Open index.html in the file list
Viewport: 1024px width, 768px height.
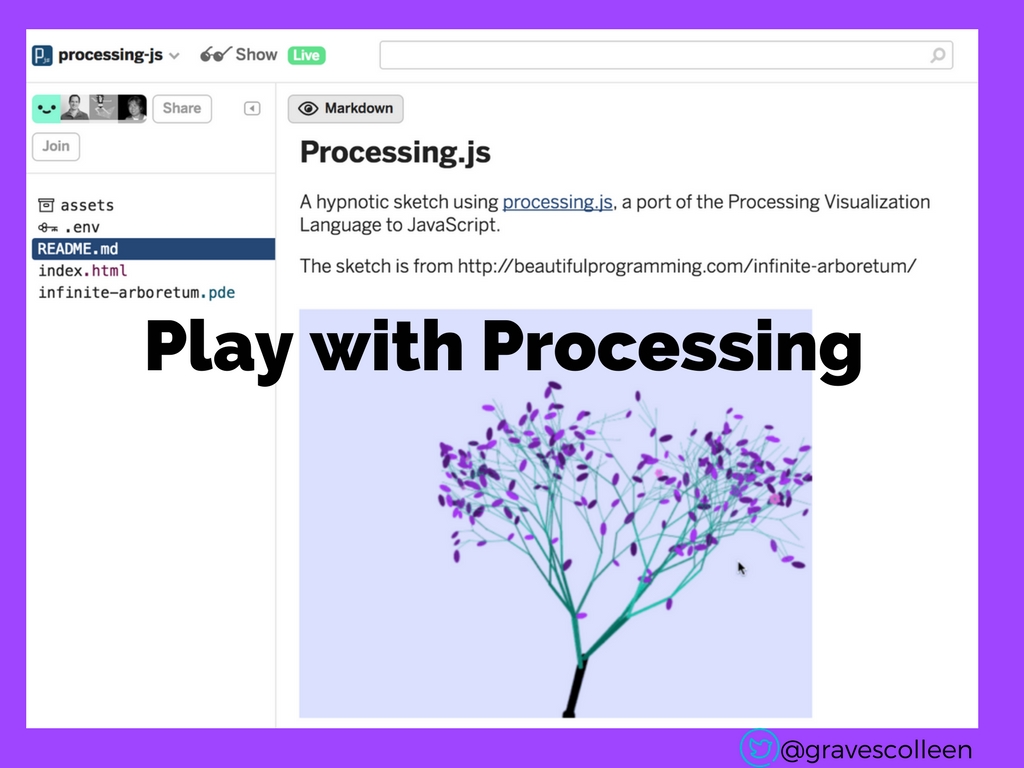click(x=83, y=271)
